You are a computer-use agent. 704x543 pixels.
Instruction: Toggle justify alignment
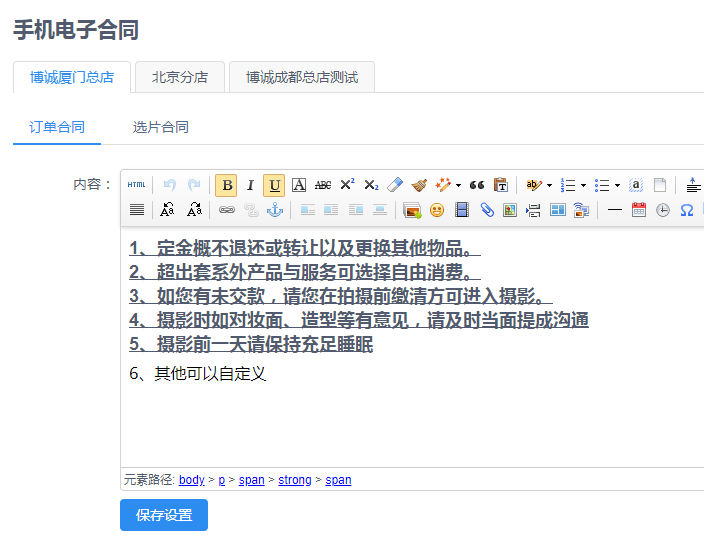tap(137, 210)
